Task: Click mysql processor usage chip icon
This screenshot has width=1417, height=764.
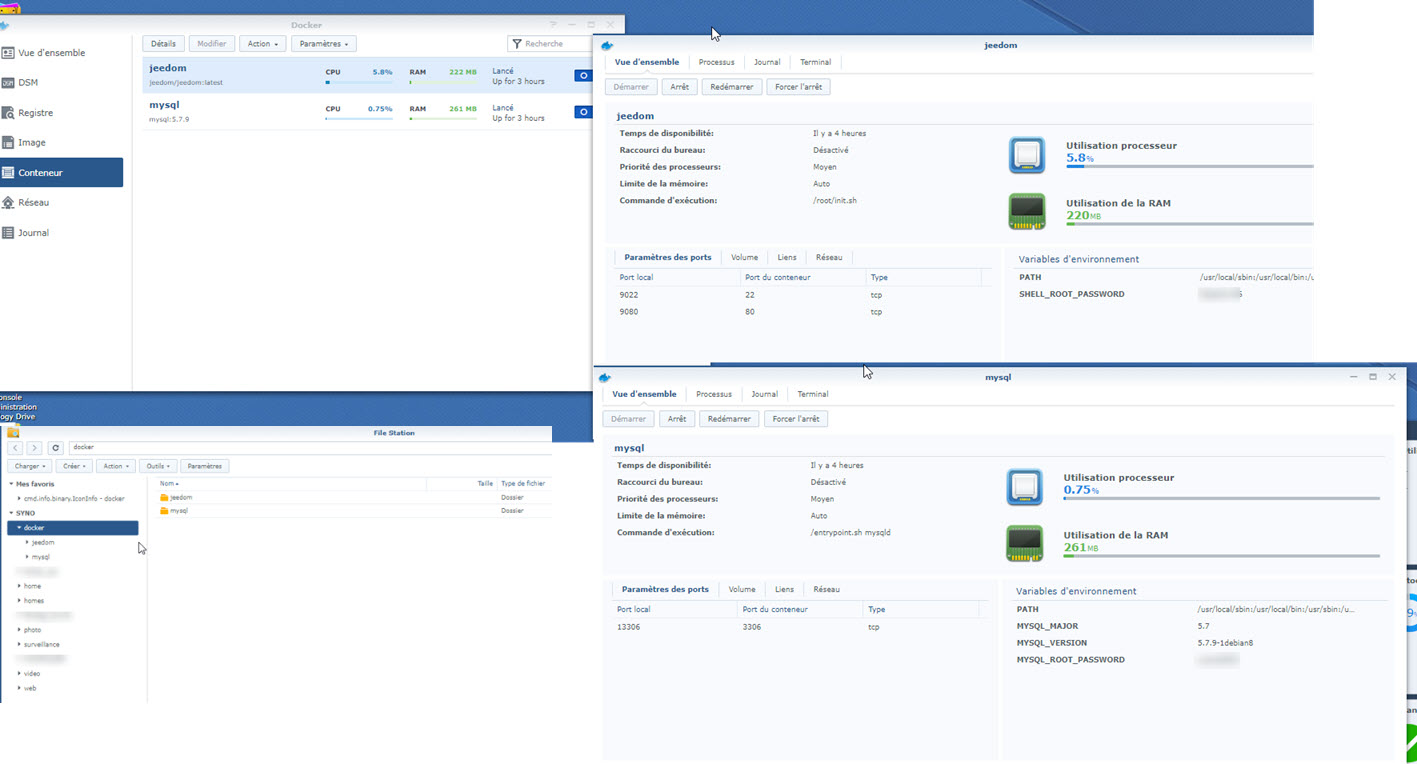Action: [1025, 487]
